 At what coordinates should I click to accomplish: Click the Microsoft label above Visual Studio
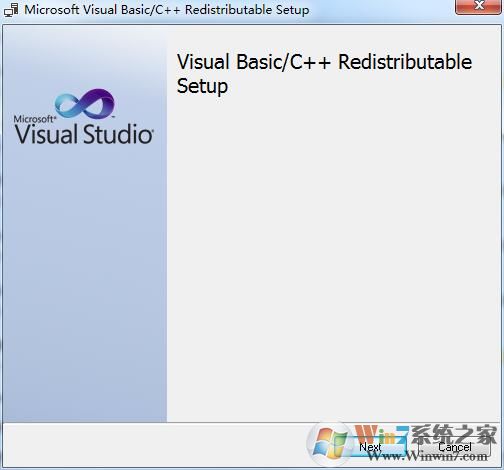(34, 119)
